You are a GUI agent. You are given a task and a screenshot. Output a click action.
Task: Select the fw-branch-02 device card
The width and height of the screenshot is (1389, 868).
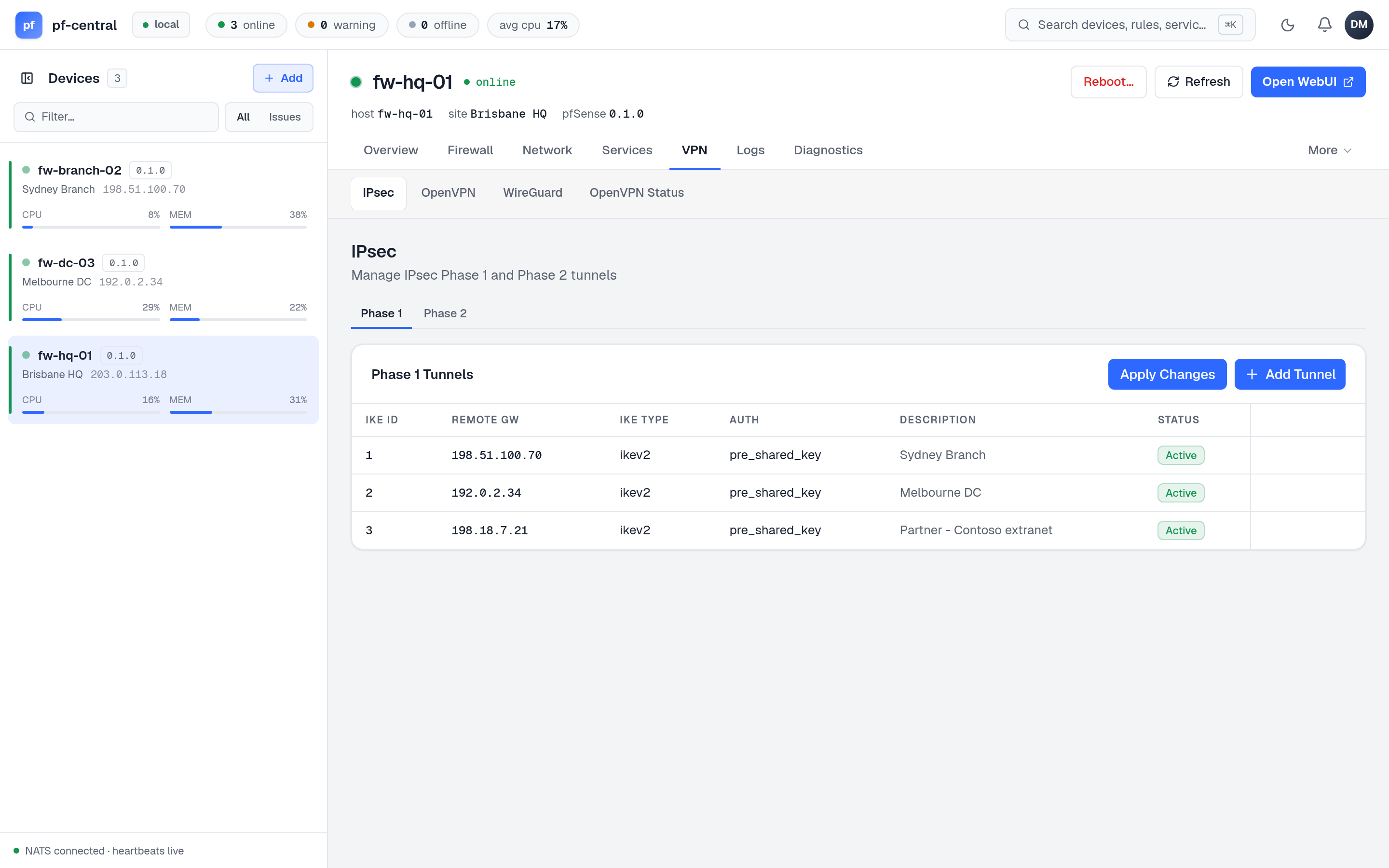pyautogui.click(x=163, y=195)
